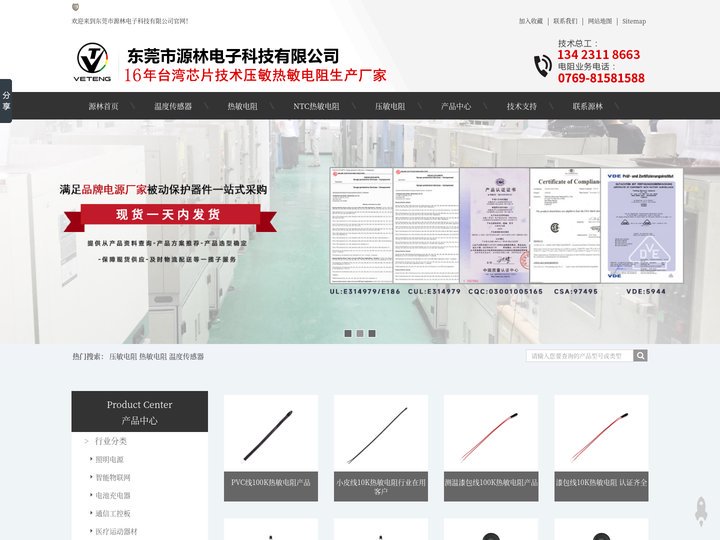This screenshot has width=720, height=540.
Task: Click the UL certificate image in banner
Action: [362, 225]
